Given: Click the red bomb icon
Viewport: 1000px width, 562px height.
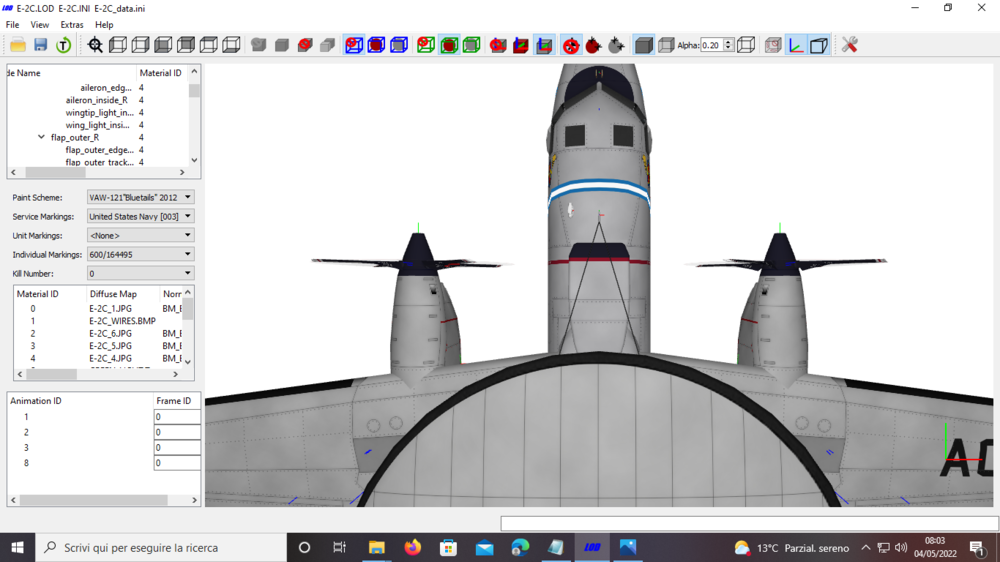Looking at the screenshot, I should pyautogui.click(x=594, y=45).
